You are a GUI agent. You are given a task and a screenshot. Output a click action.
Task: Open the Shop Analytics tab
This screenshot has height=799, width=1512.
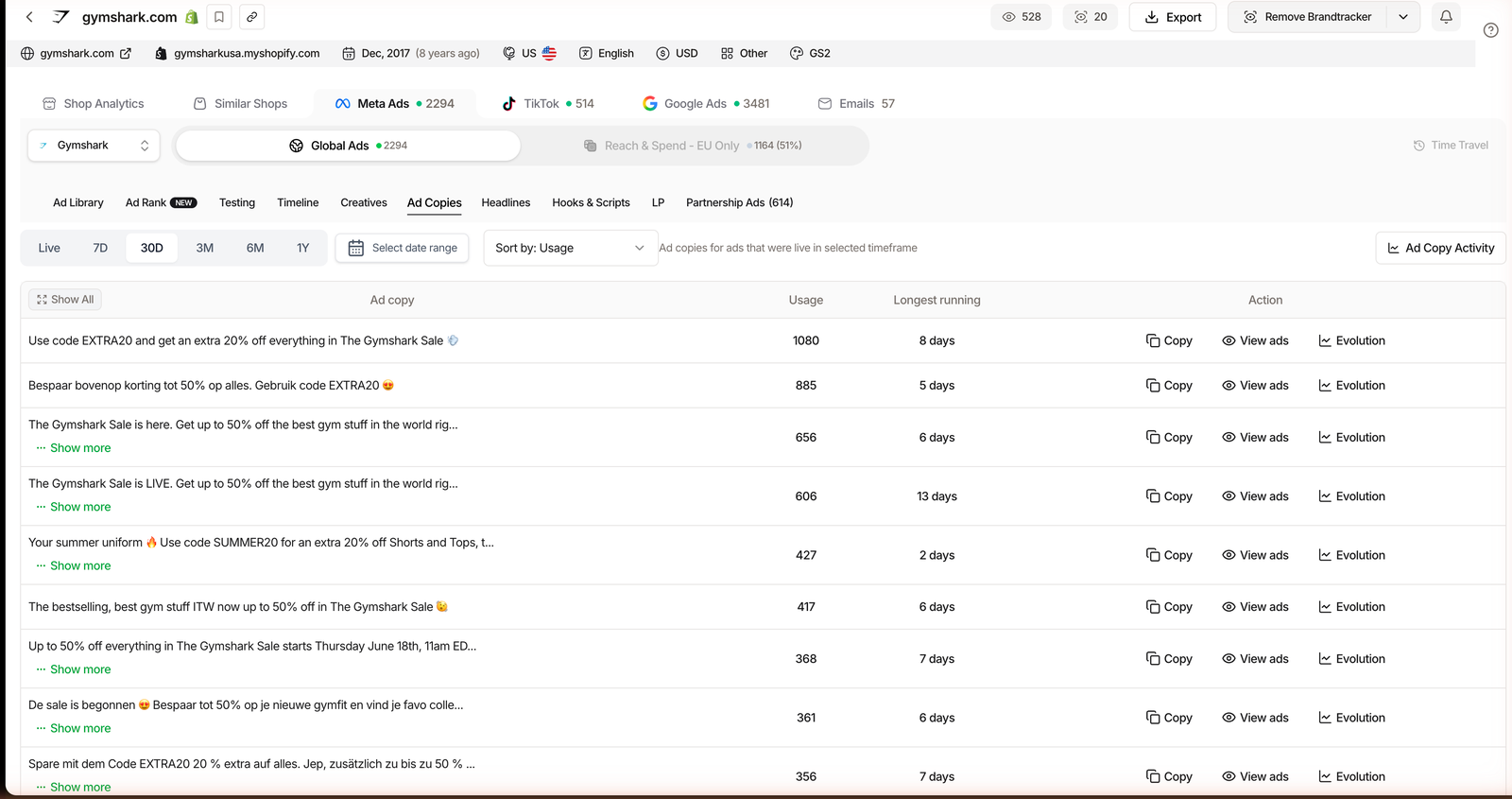pos(94,104)
